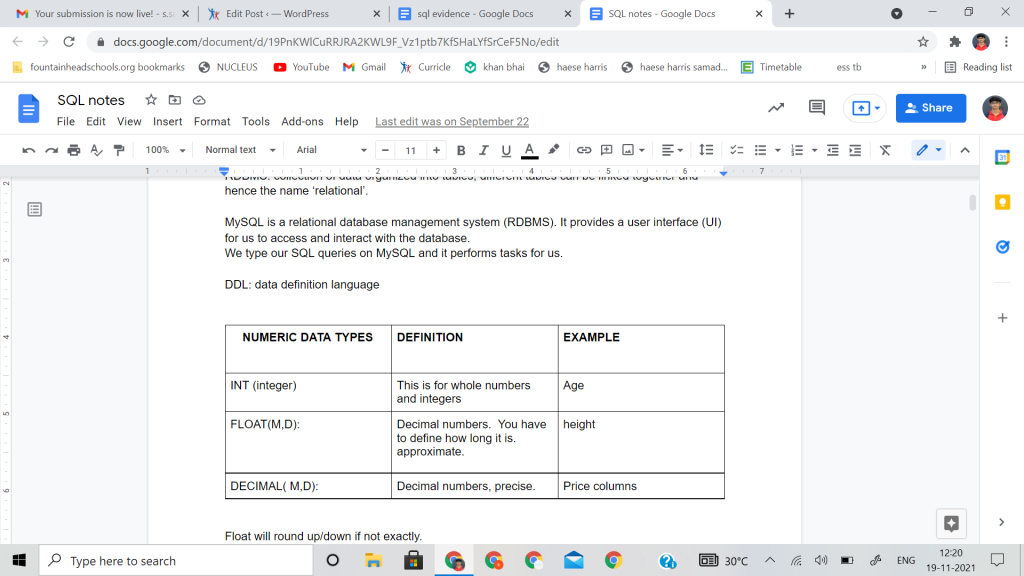1024x576 pixels.
Task: Decrease the paragraph indent
Action: 833,150
